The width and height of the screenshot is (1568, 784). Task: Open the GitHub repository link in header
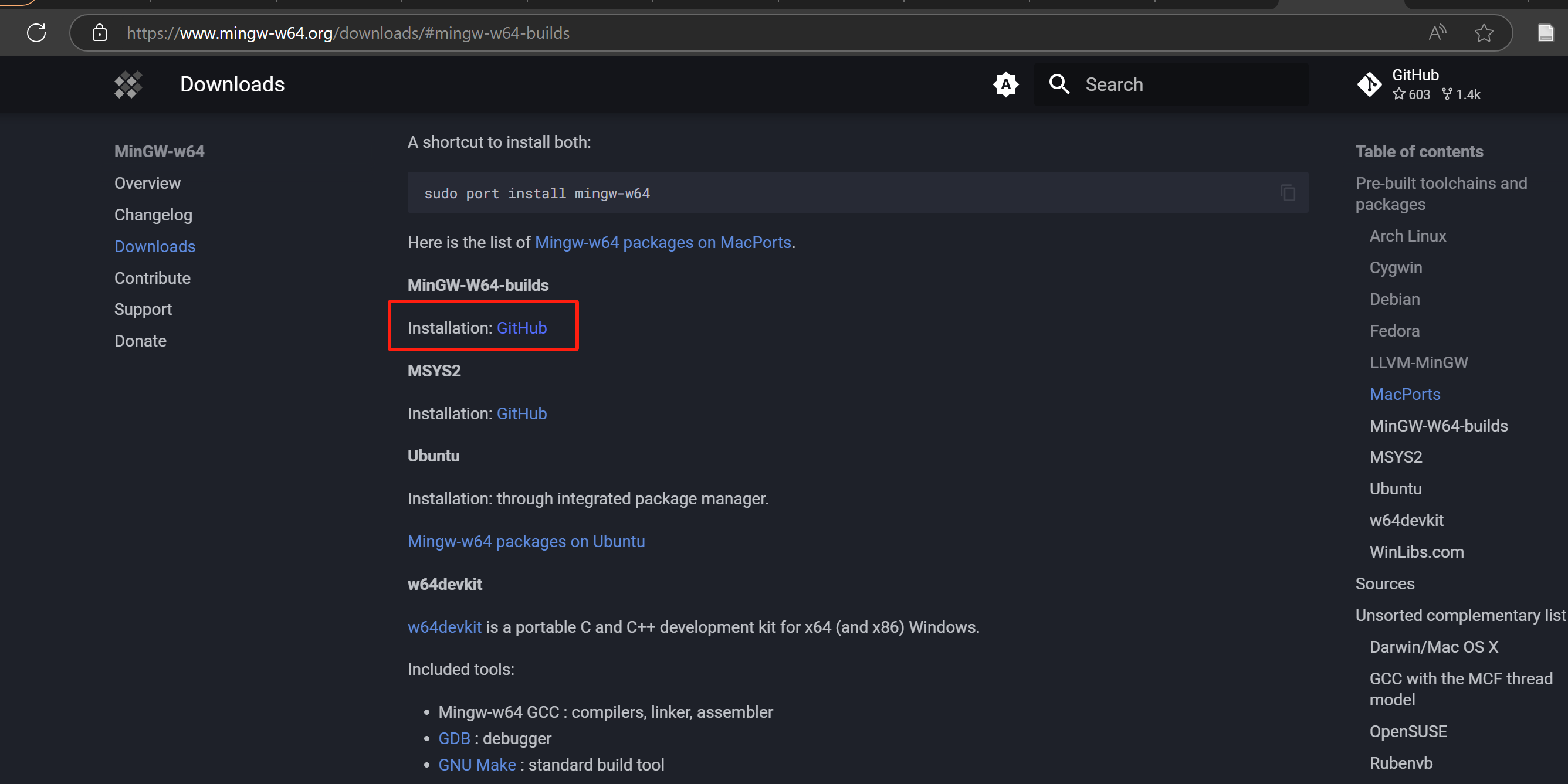coord(1420,84)
